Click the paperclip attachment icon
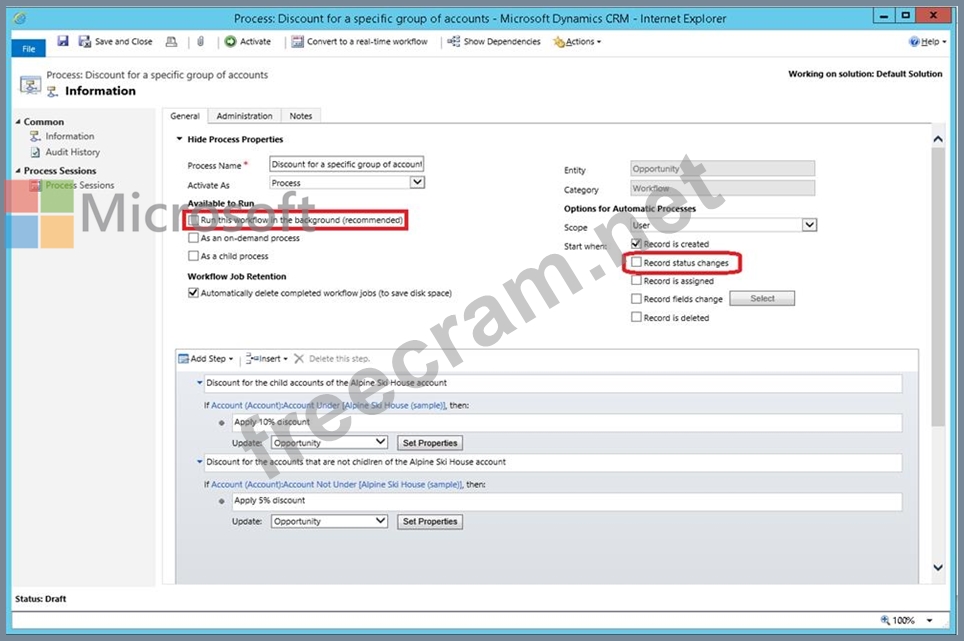 [200, 42]
